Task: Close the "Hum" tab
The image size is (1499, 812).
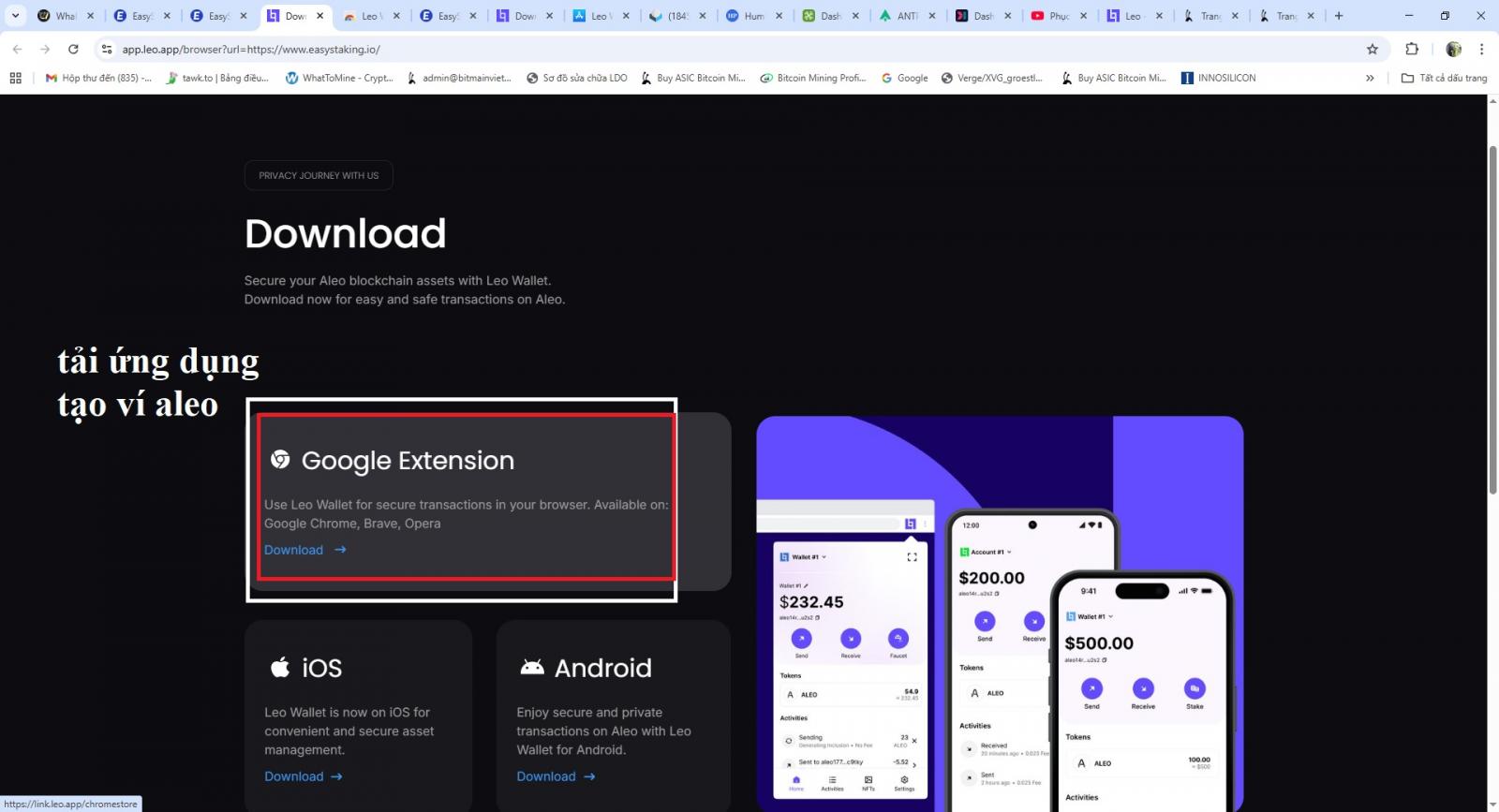Action: (x=779, y=16)
